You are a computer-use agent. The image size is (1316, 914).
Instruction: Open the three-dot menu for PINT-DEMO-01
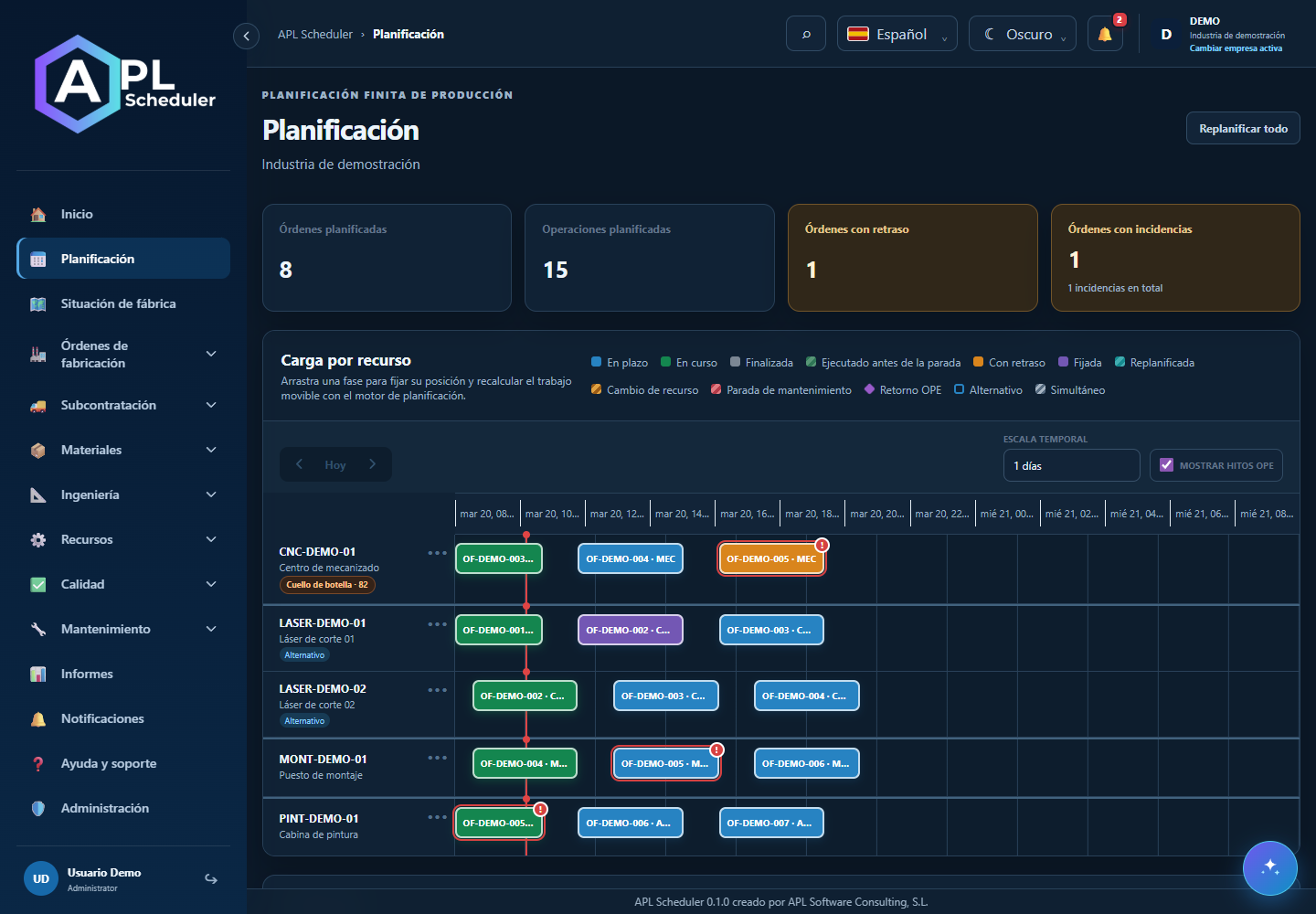[438, 817]
